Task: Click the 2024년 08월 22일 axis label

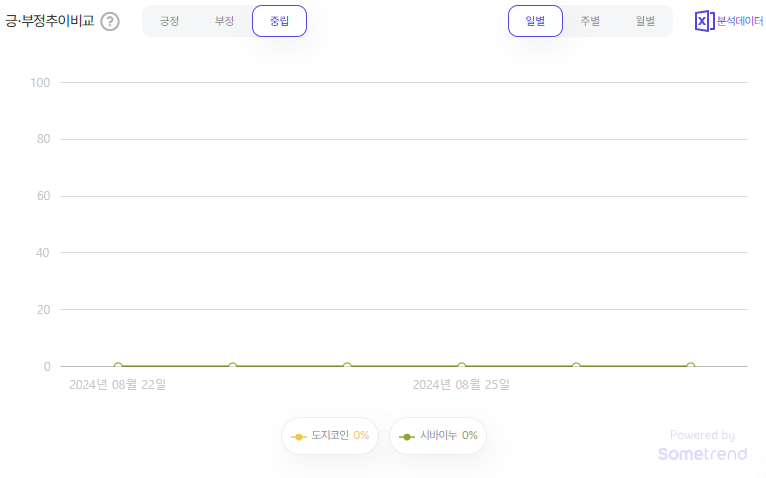Action: (x=118, y=385)
